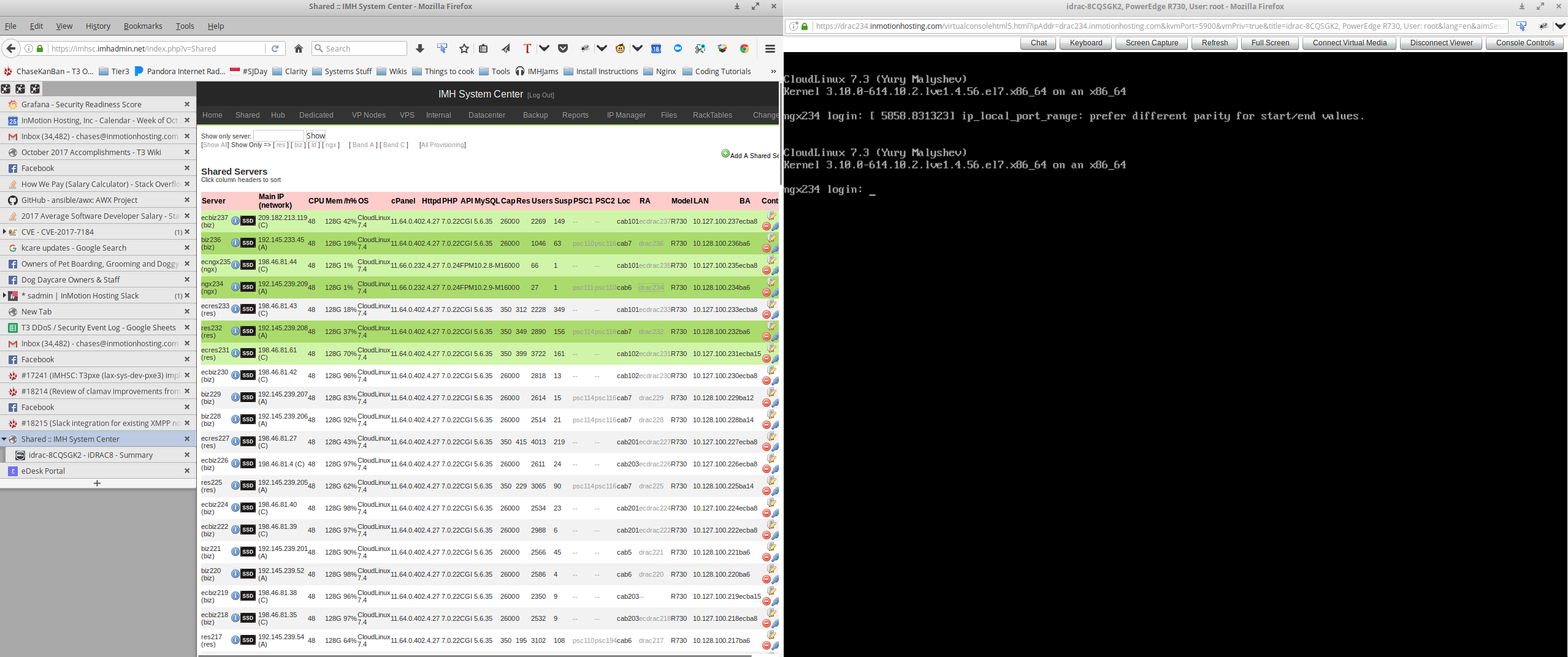This screenshot has height=657, width=1568.
Task: Click the Pocket icon in the toolbar
Action: point(563,48)
